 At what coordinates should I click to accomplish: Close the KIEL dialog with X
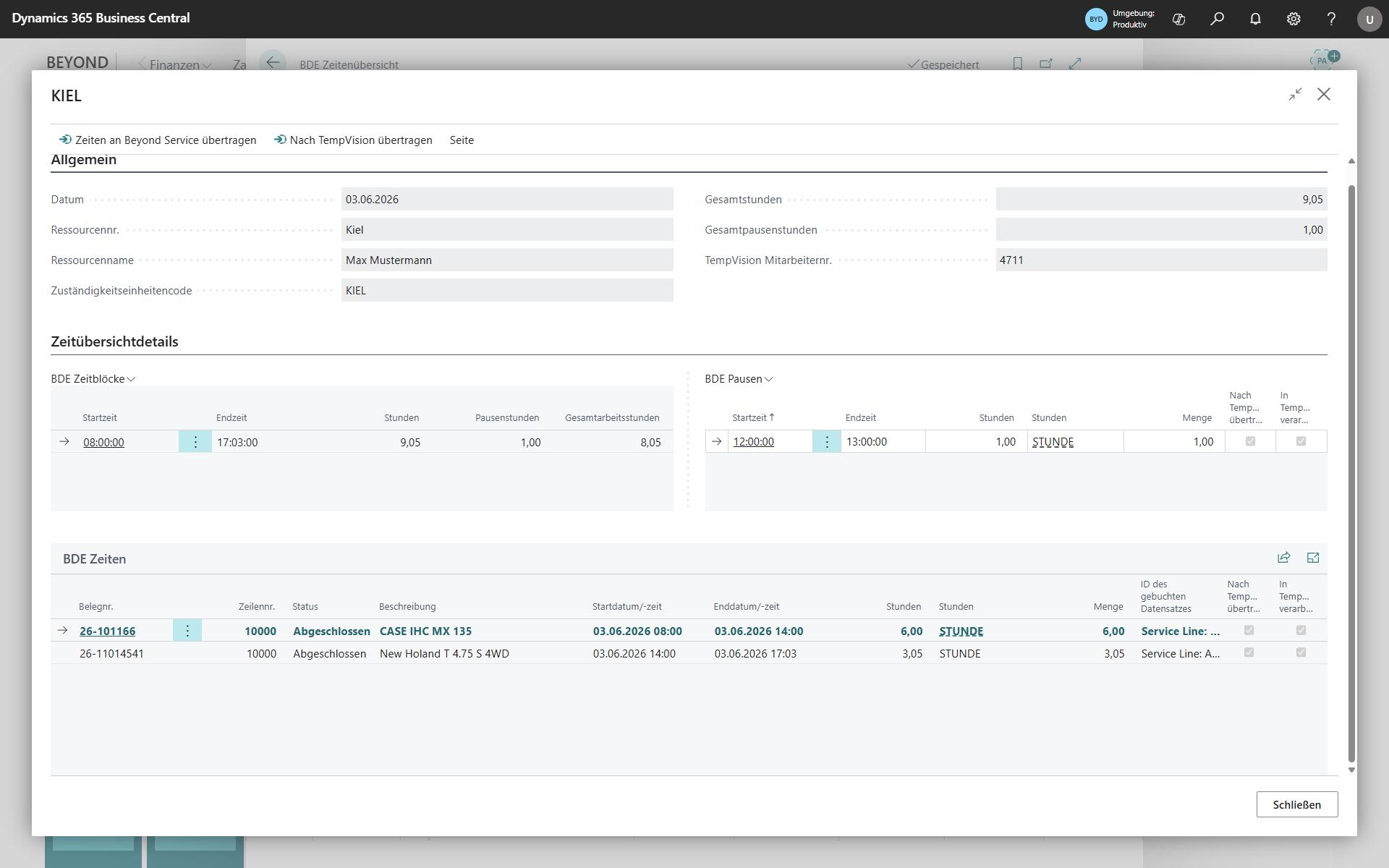(1324, 95)
